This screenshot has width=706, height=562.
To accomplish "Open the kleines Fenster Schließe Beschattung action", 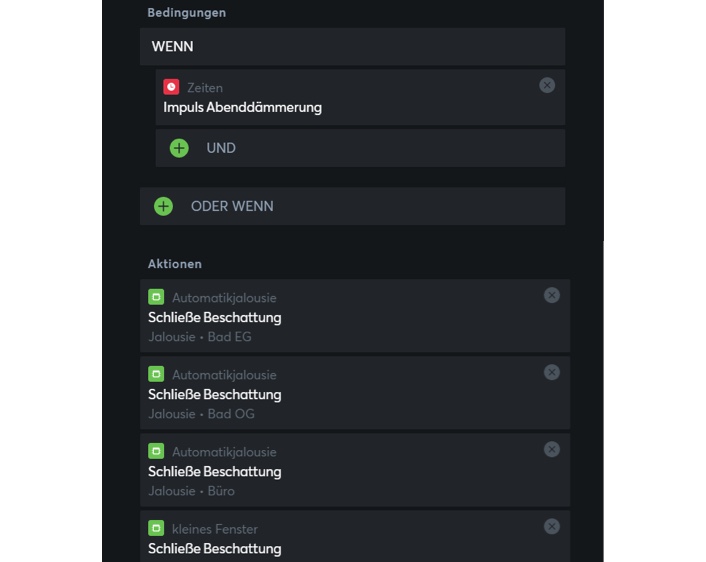I will click(215, 548).
